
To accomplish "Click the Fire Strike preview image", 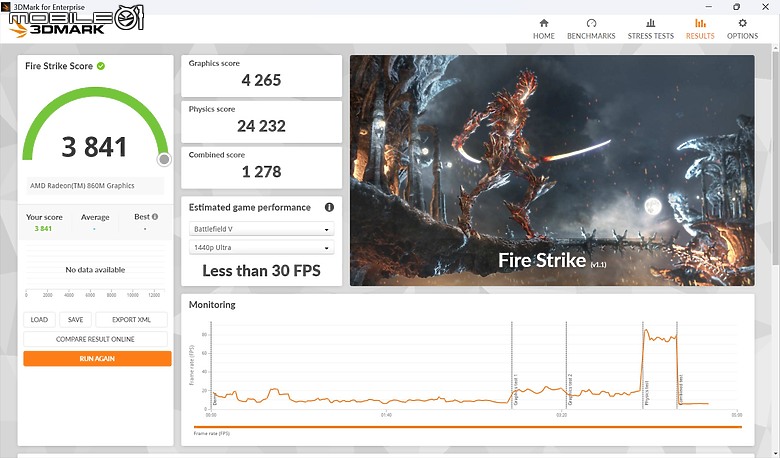I will pos(552,170).
